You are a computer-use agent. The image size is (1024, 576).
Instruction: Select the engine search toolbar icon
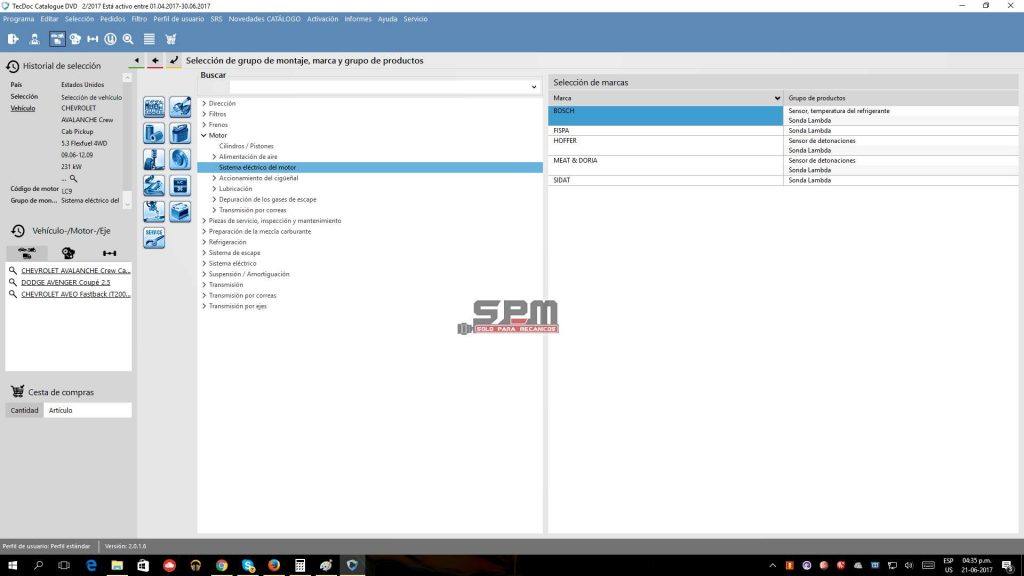pyautogui.click(x=75, y=39)
